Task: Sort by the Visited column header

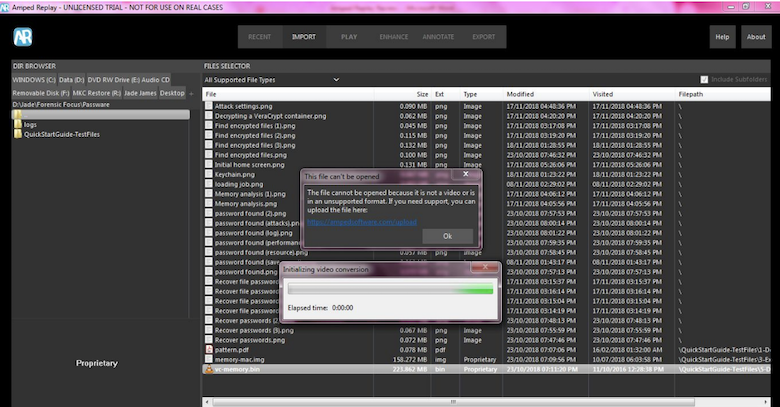Action: (603, 94)
